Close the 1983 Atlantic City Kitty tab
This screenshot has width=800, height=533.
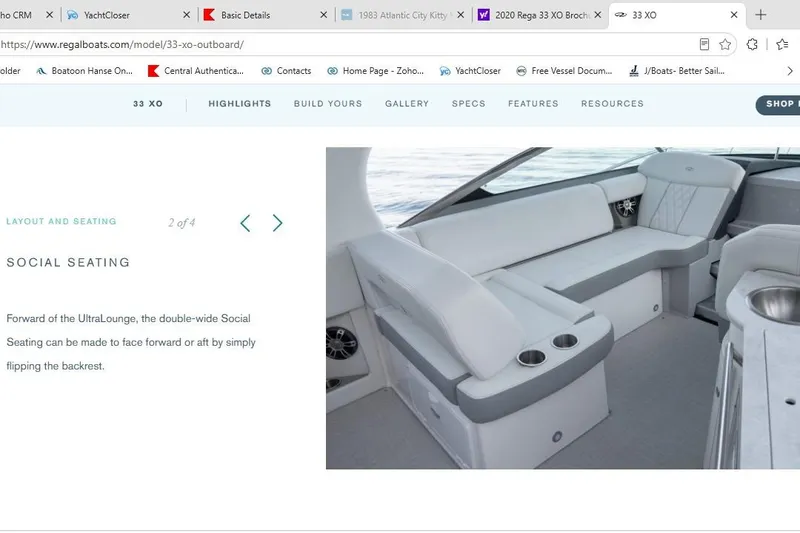pos(461,15)
